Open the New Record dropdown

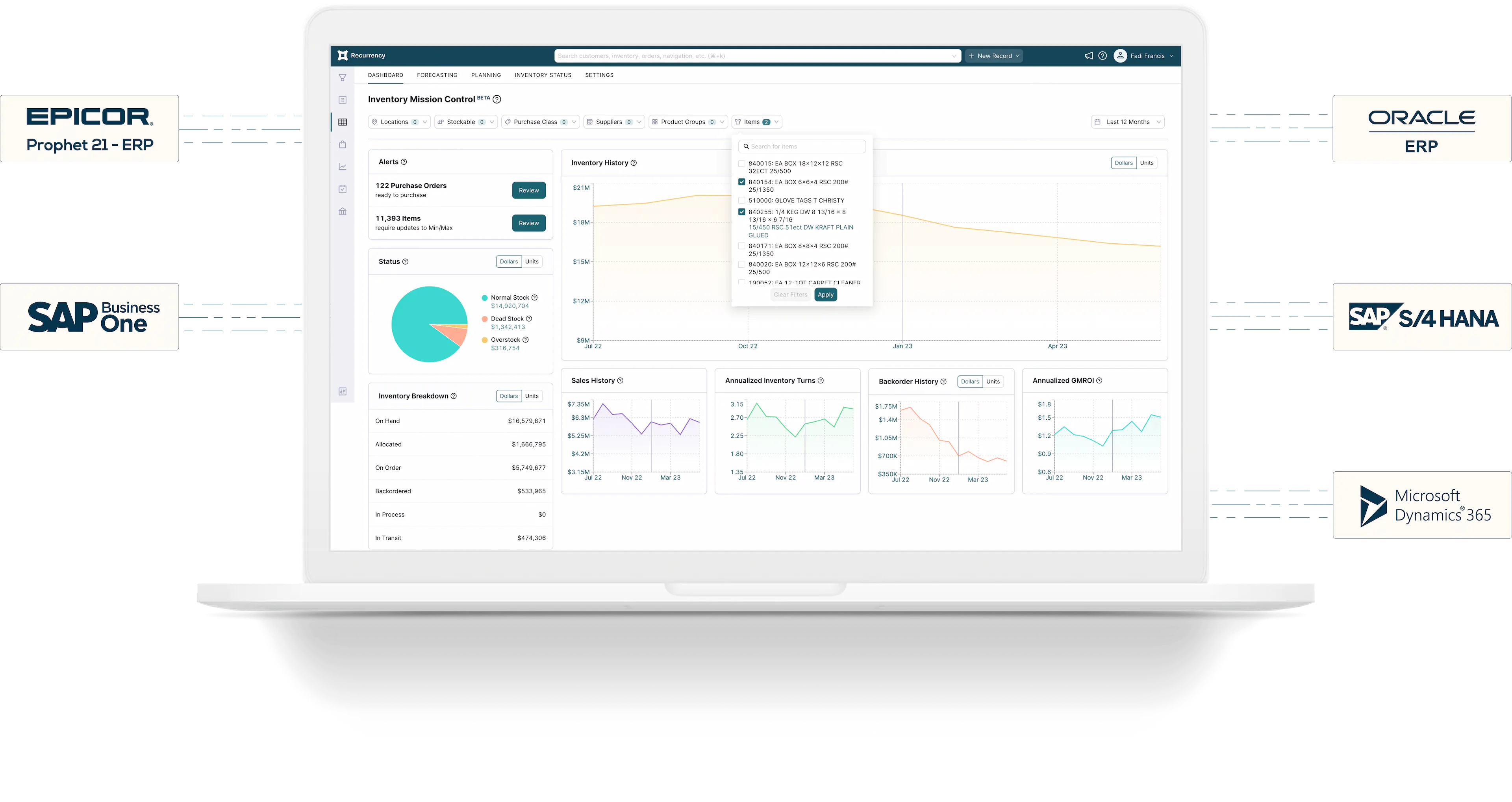point(994,56)
